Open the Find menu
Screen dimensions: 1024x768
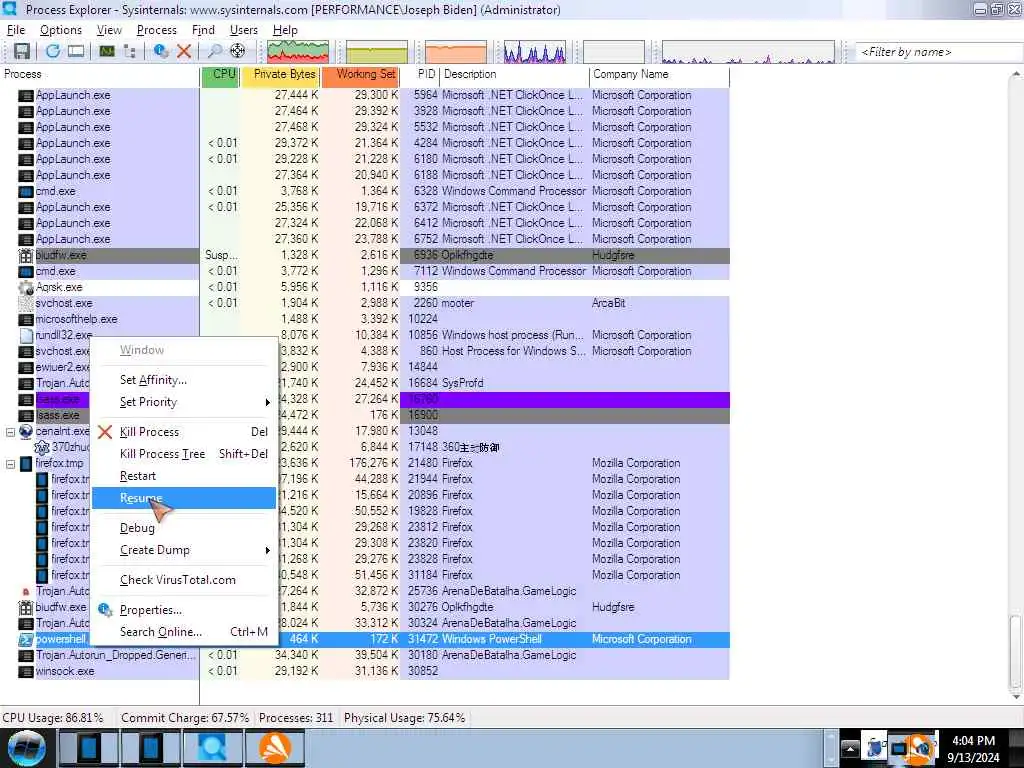pos(203,30)
